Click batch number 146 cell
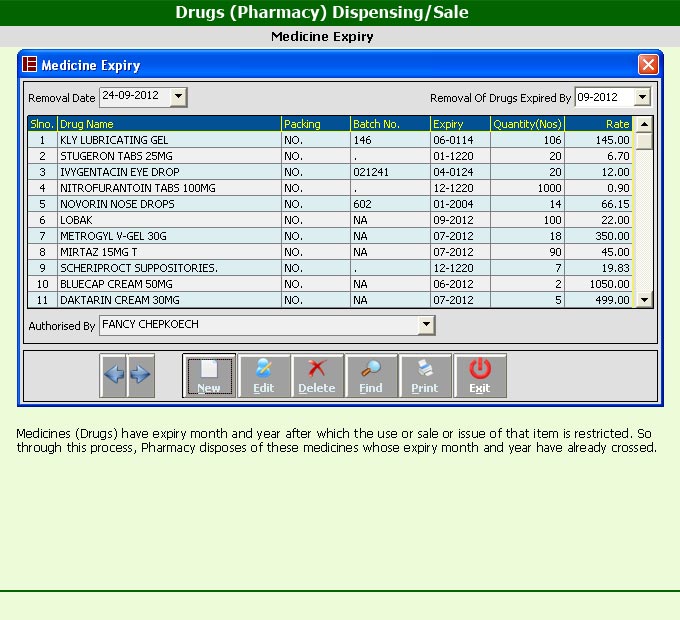The image size is (680, 620). click(x=390, y=140)
